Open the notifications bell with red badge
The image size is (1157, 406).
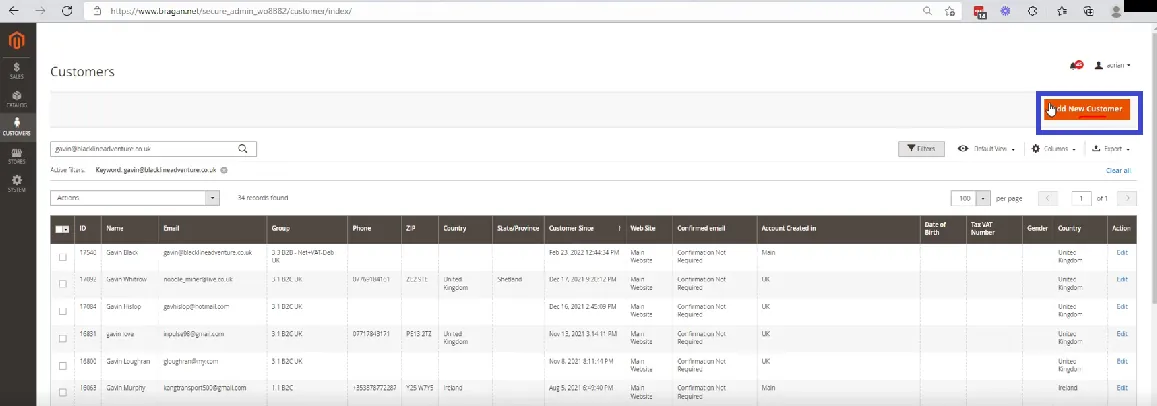coord(1075,66)
